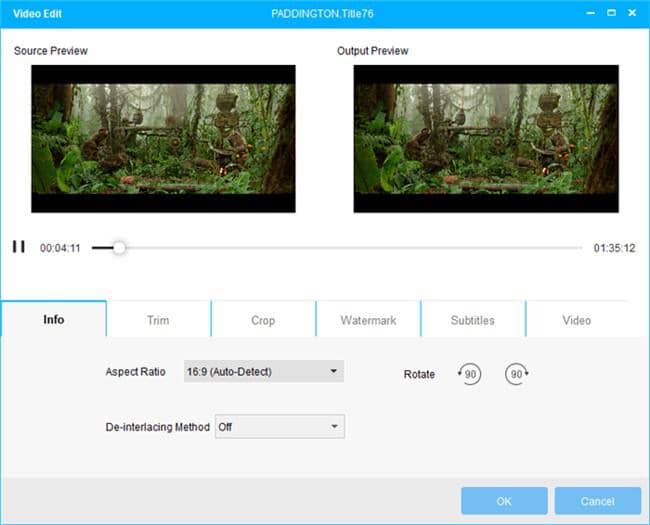Open the De-interlacing Method dropdown
650x525 pixels.
280,426
